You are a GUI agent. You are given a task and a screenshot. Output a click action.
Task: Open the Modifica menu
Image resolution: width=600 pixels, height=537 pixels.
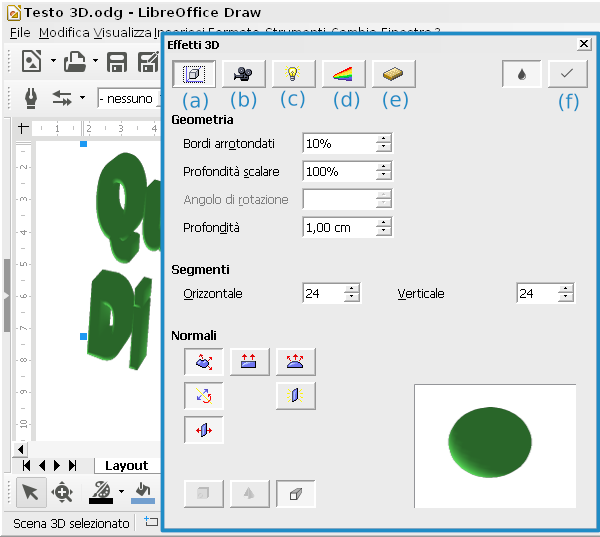point(64,33)
